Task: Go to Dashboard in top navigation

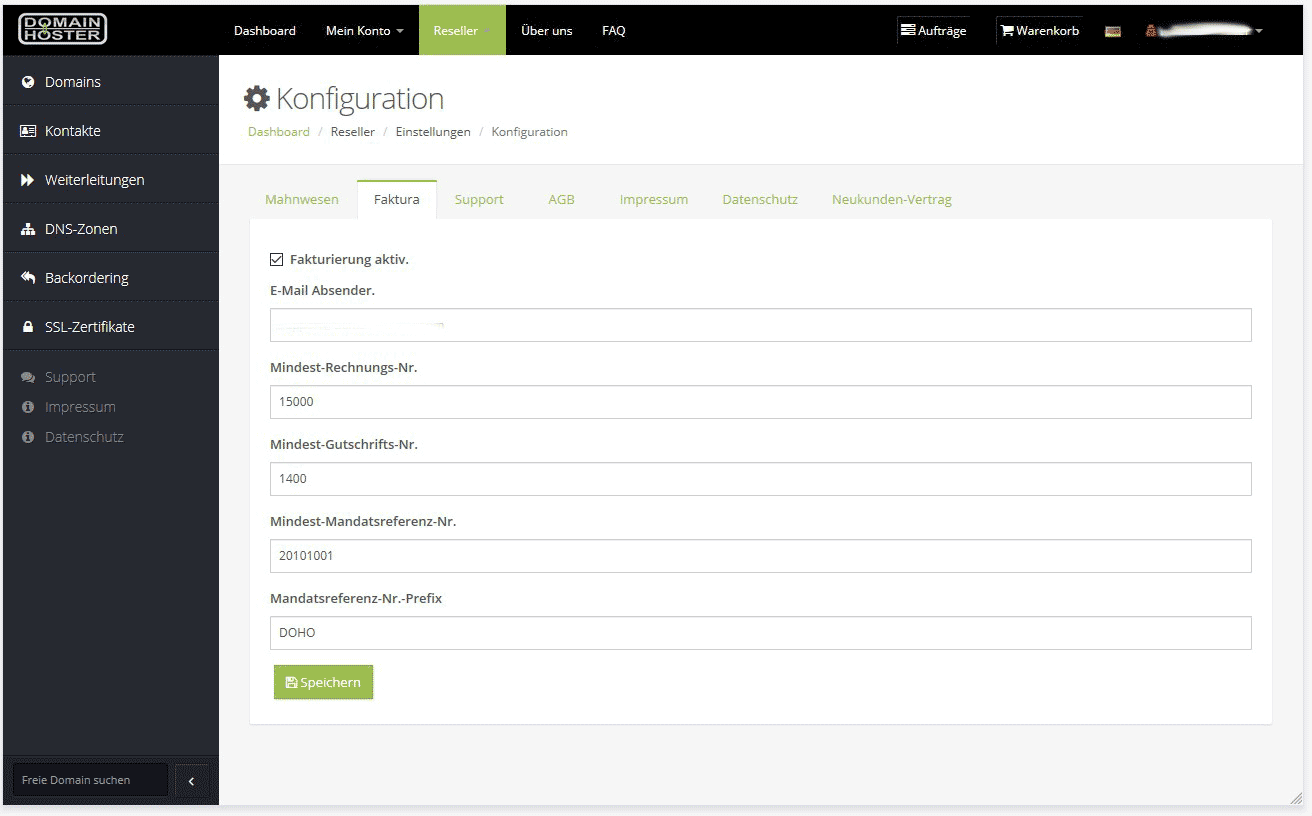Action: [x=265, y=30]
